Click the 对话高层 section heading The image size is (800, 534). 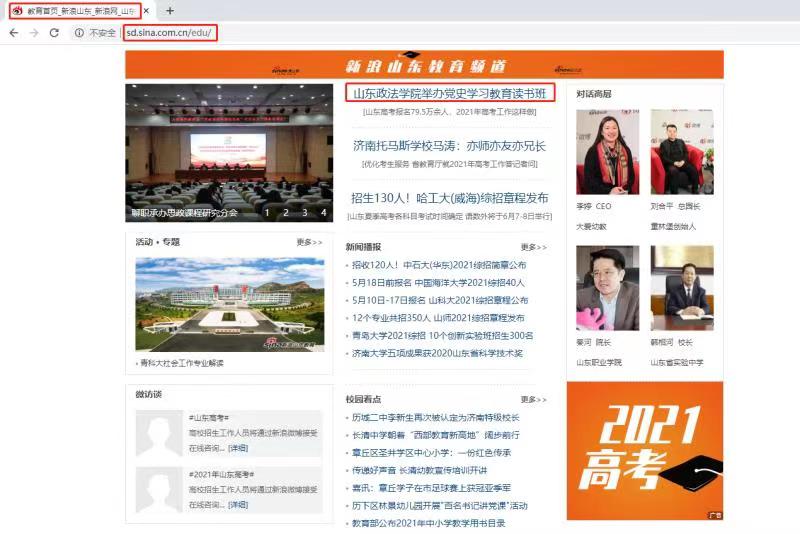[593, 94]
